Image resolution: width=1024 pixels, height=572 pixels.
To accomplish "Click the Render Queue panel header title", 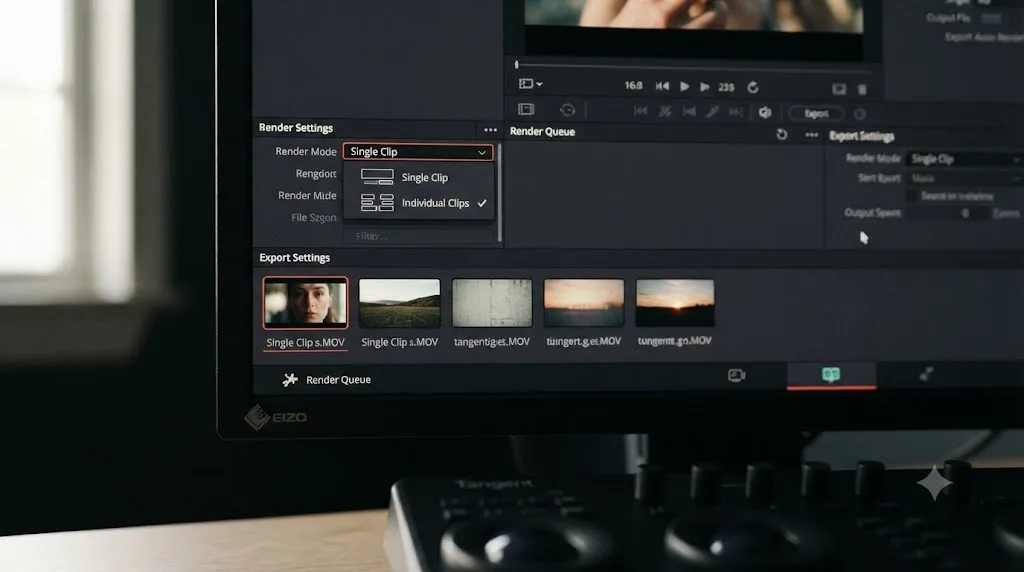I will click(x=542, y=131).
